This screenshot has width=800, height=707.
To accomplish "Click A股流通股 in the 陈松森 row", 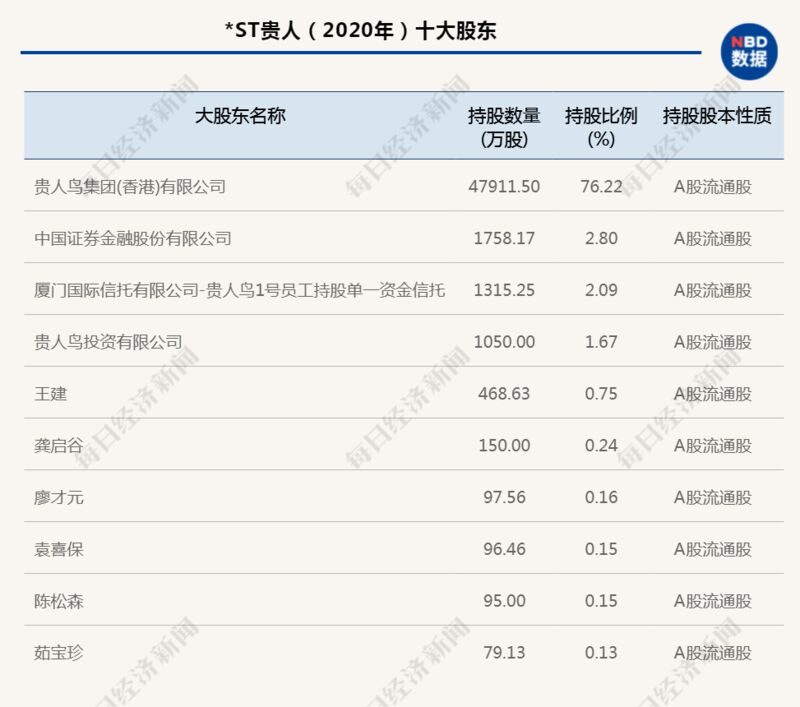I will pos(713,601).
